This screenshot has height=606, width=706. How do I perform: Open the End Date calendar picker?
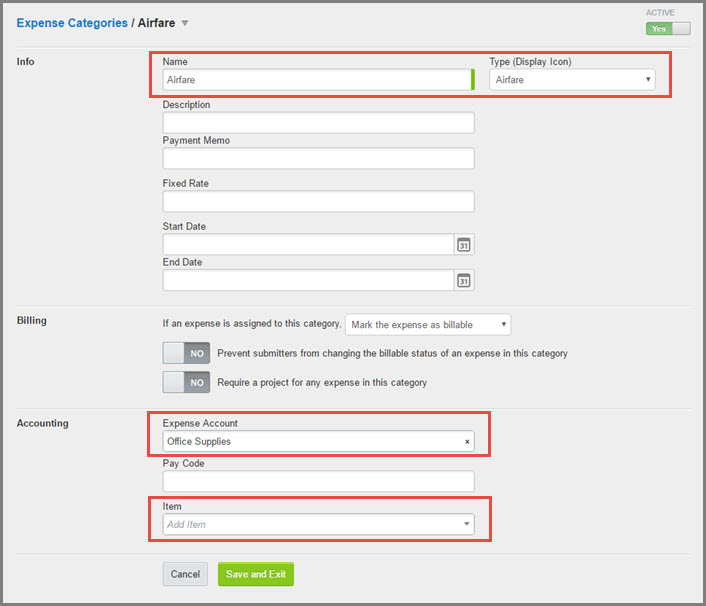464,280
